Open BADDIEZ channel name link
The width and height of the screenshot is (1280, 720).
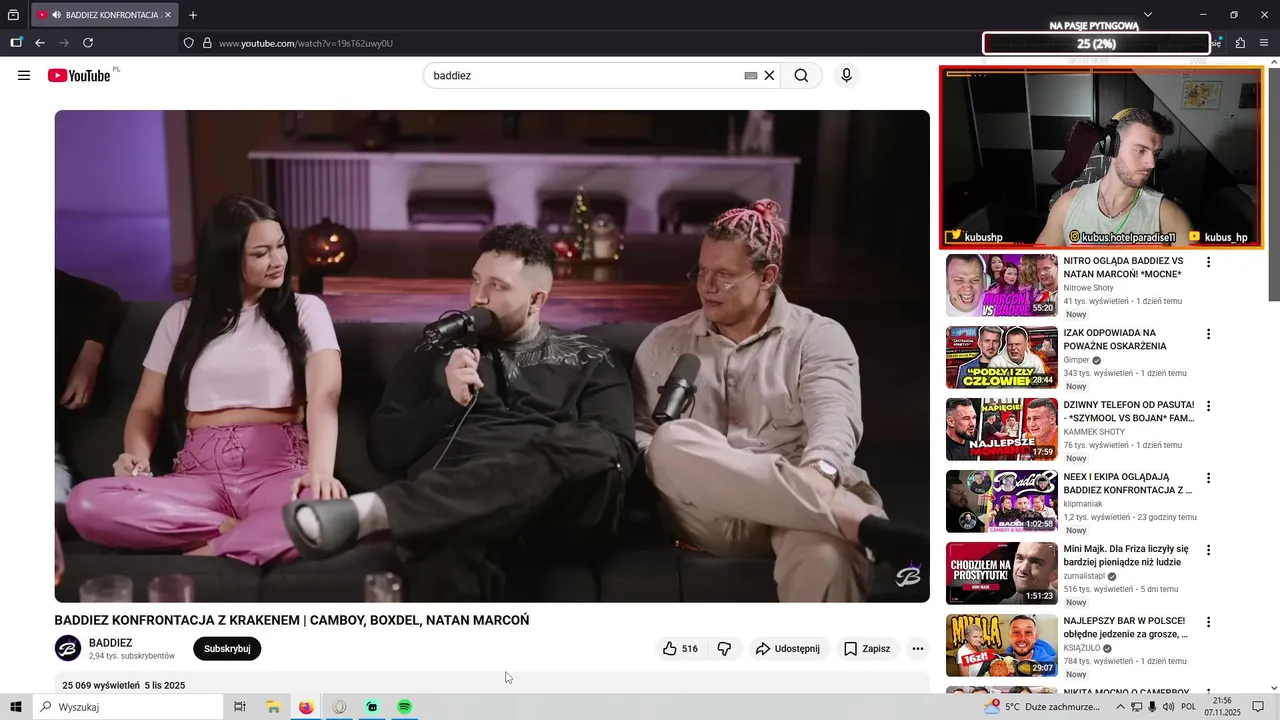pos(110,643)
